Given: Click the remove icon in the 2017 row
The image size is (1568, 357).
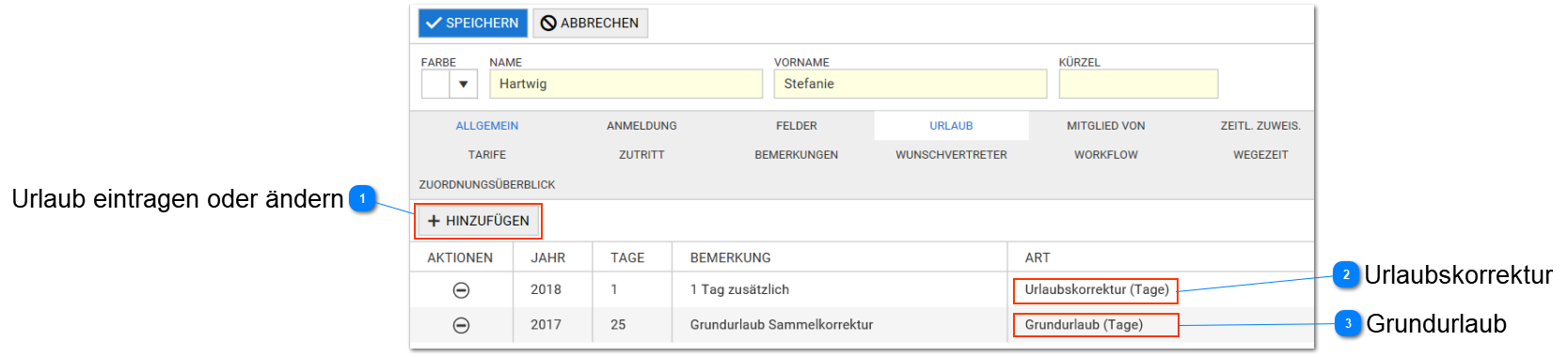Looking at the screenshot, I should point(461,325).
